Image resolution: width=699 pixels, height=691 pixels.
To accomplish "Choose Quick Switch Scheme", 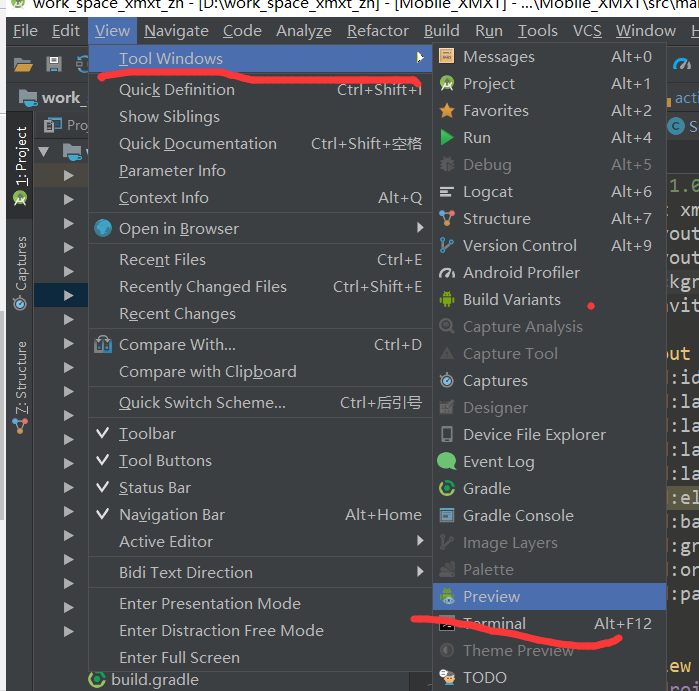I will [x=260, y=403].
